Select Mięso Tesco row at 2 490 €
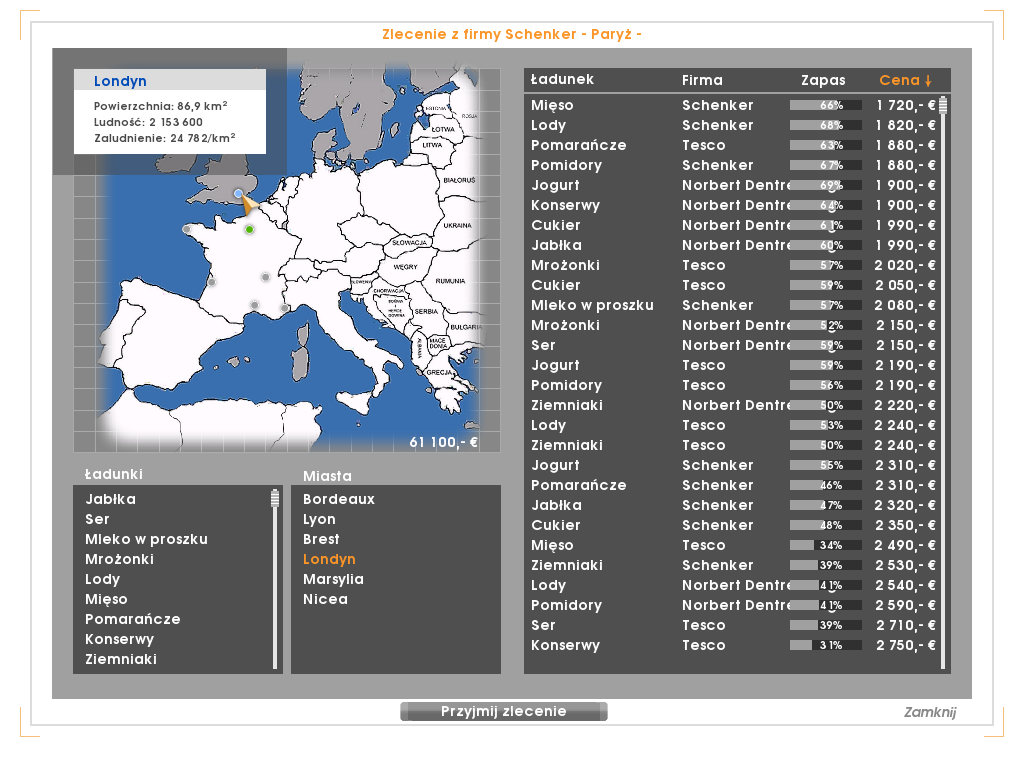 coord(733,545)
